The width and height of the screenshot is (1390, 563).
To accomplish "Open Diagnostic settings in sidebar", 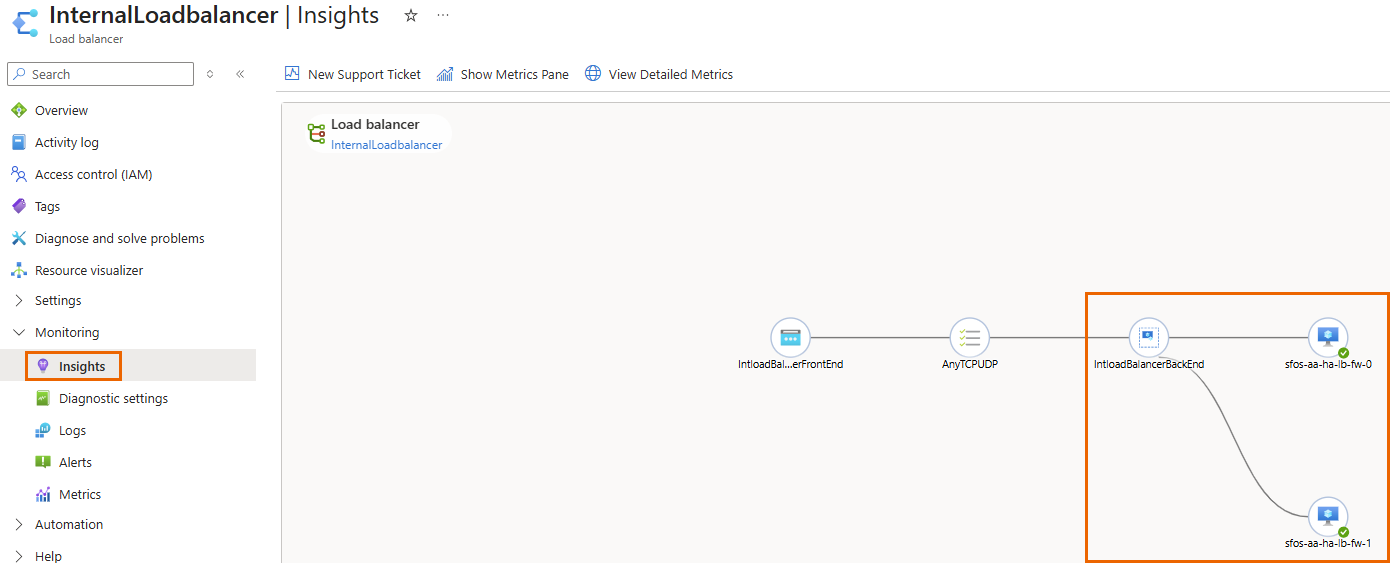I will pos(113,399).
